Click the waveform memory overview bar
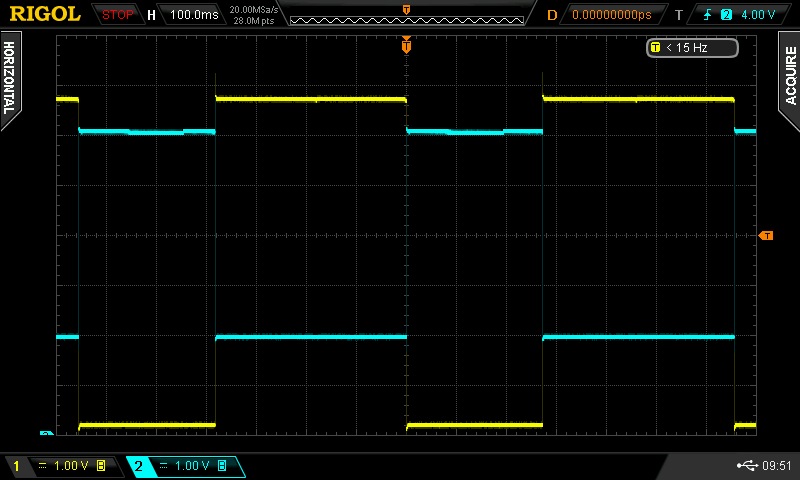The image size is (800, 480). [406, 14]
